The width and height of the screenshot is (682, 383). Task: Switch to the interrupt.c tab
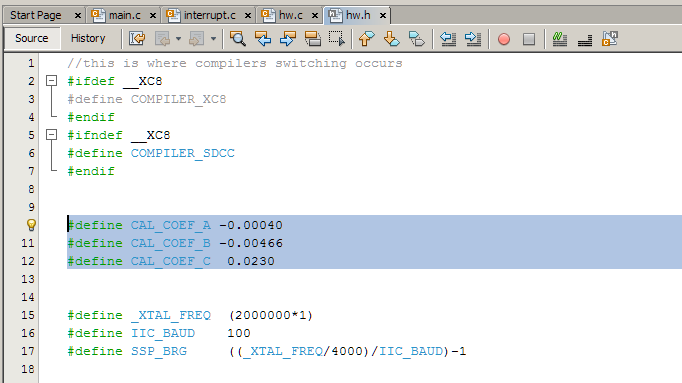[x=209, y=15]
